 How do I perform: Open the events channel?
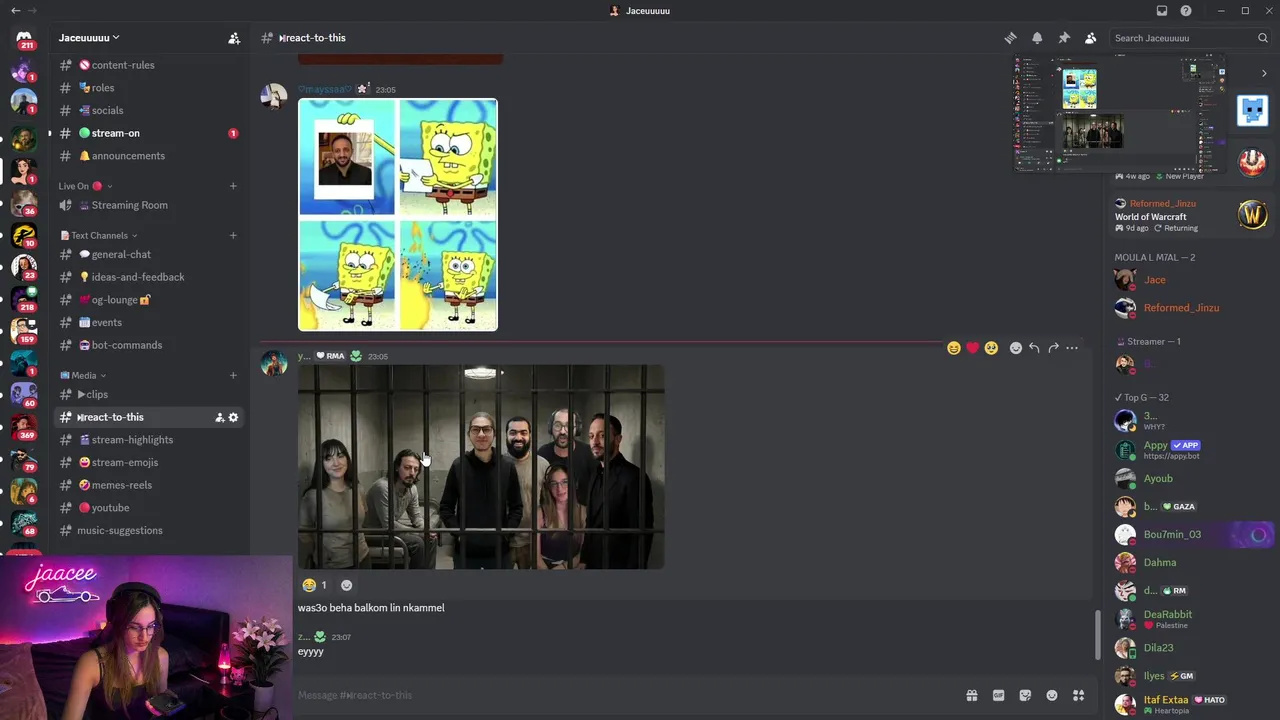click(x=148, y=323)
